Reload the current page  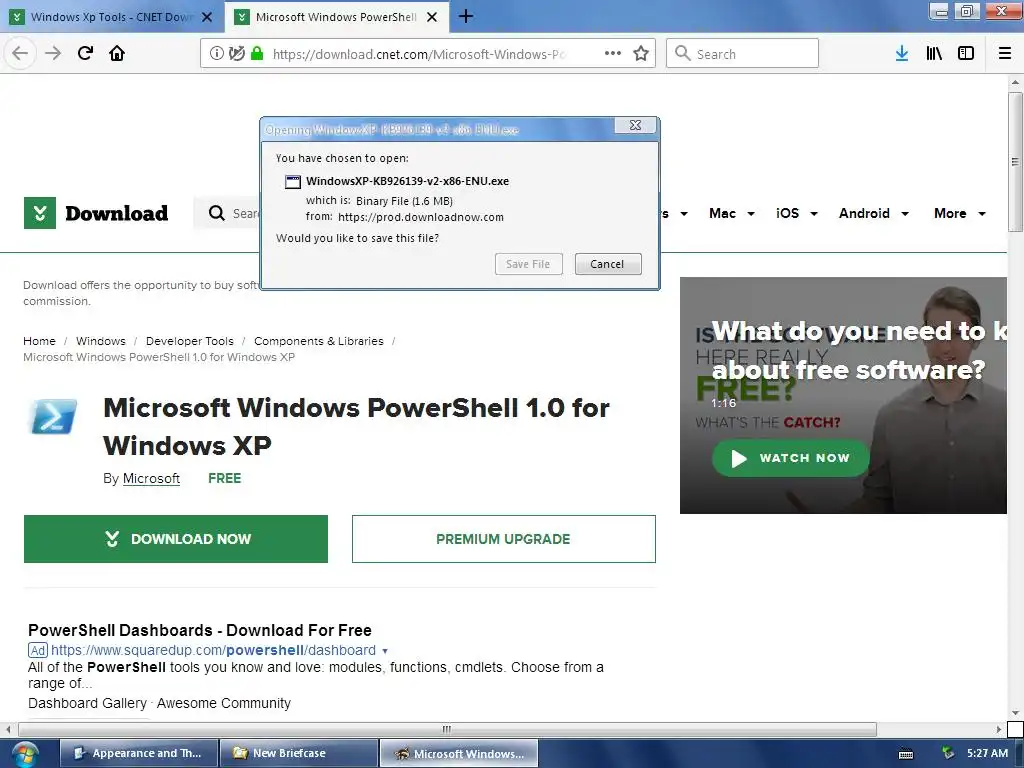point(86,53)
